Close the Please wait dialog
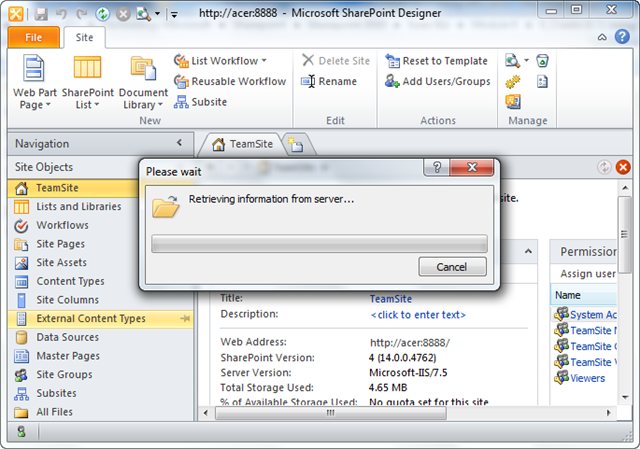 472,167
